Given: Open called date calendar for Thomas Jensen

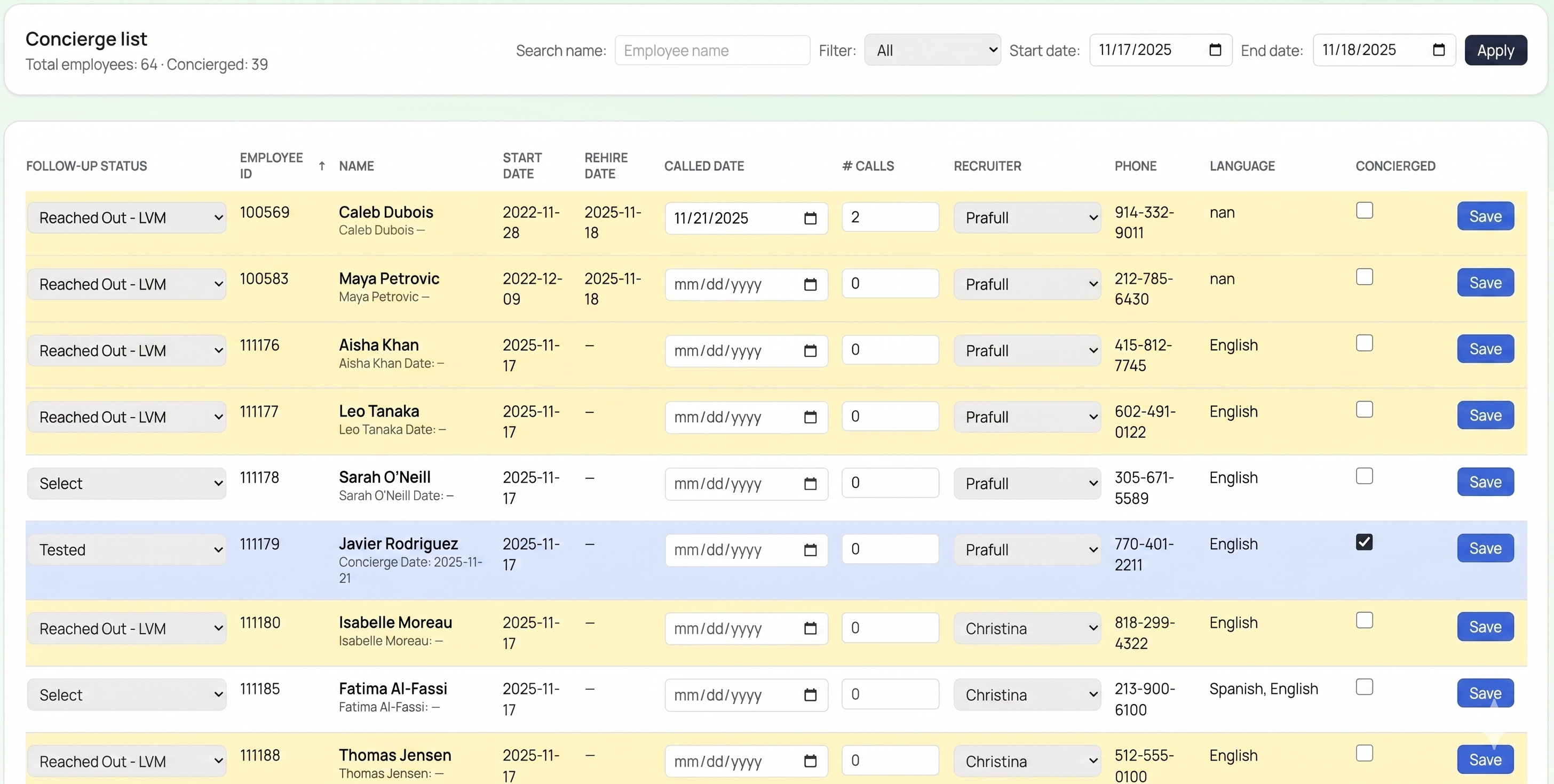Looking at the screenshot, I should 810,761.
